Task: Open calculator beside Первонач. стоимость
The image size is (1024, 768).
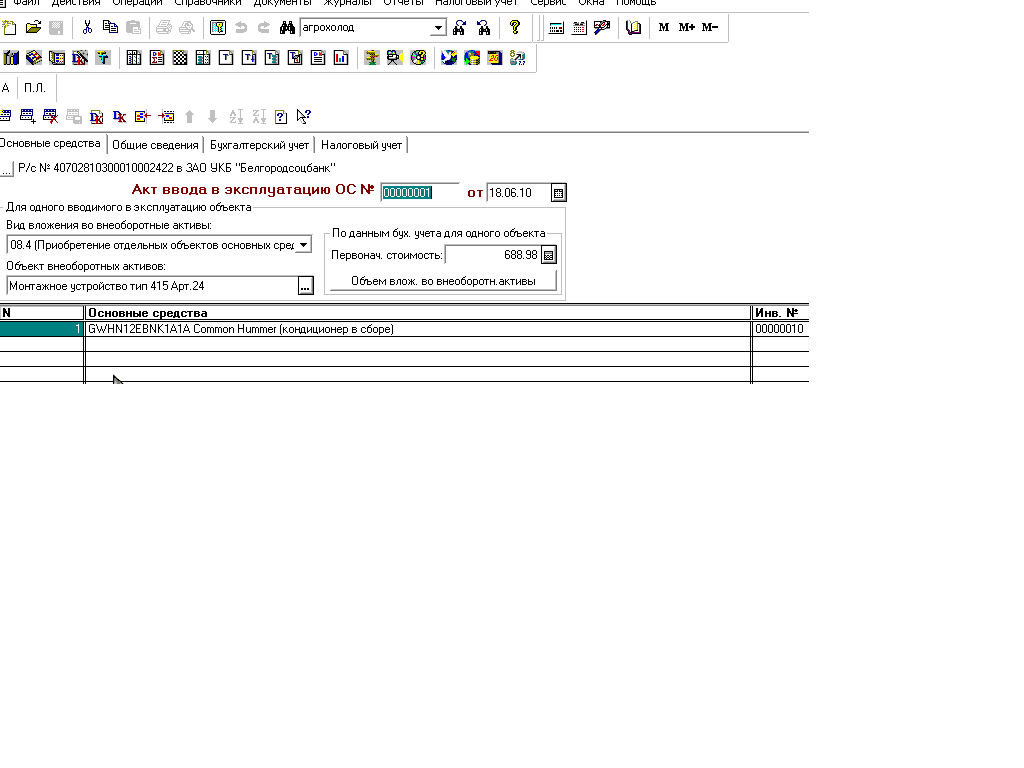Action: point(549,255)
